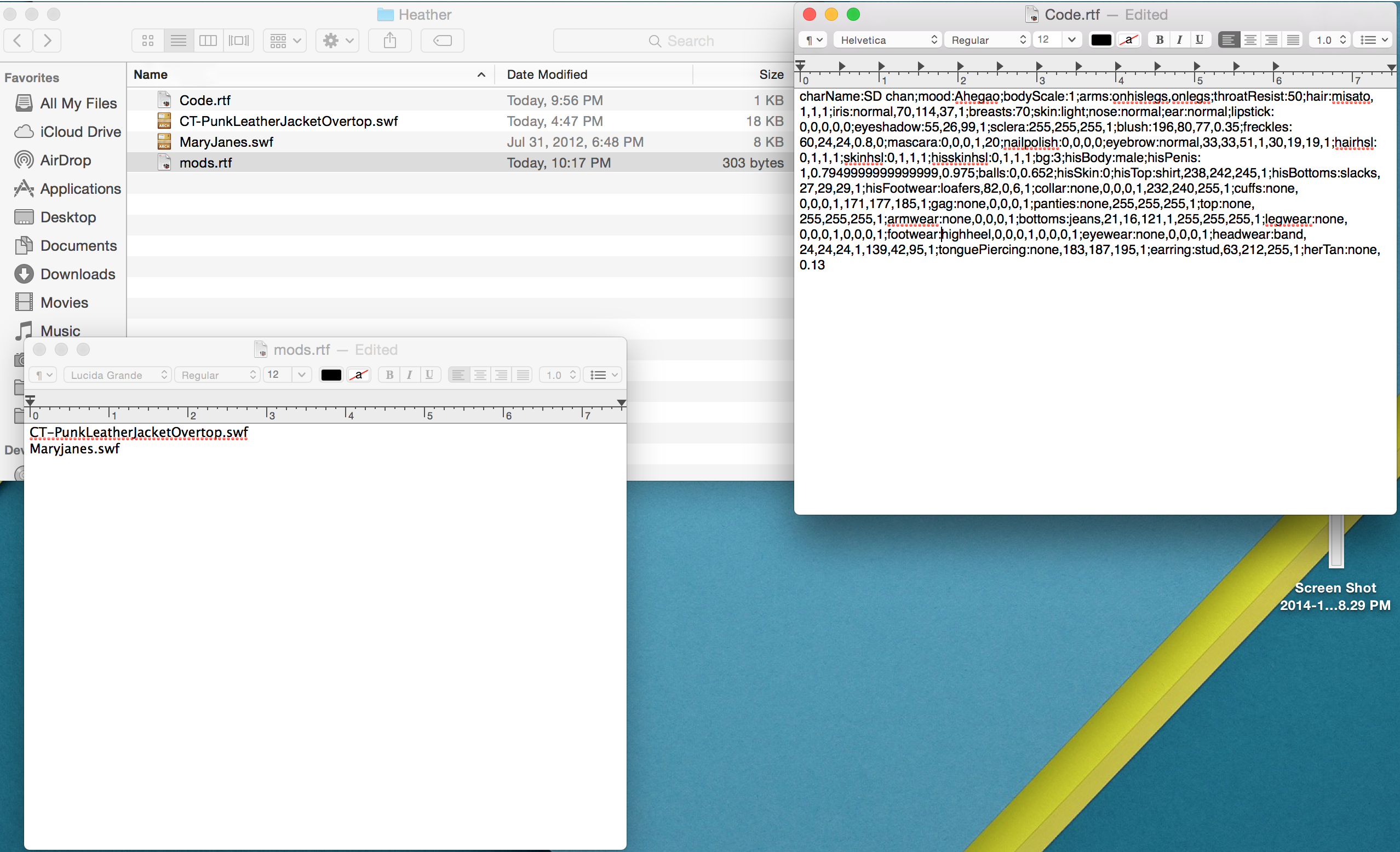Screen dimensions: 1400x852
Task: Open the Helvetica font family dropdown
Action: 887,40
